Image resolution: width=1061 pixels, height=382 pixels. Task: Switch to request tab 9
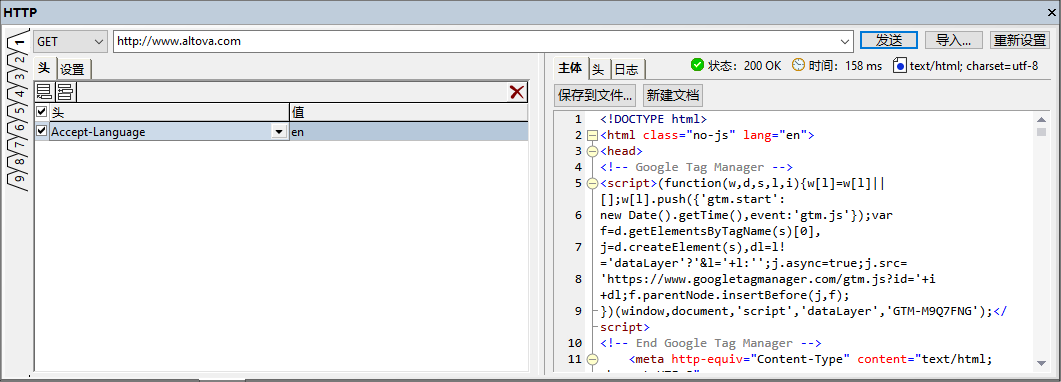(20, 178)
